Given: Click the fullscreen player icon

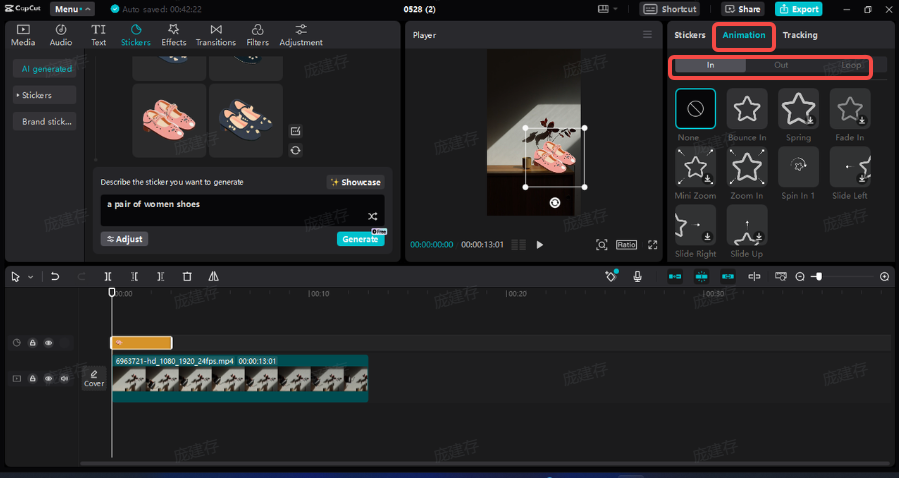Looking at the screenshot, I should point(652,245).
